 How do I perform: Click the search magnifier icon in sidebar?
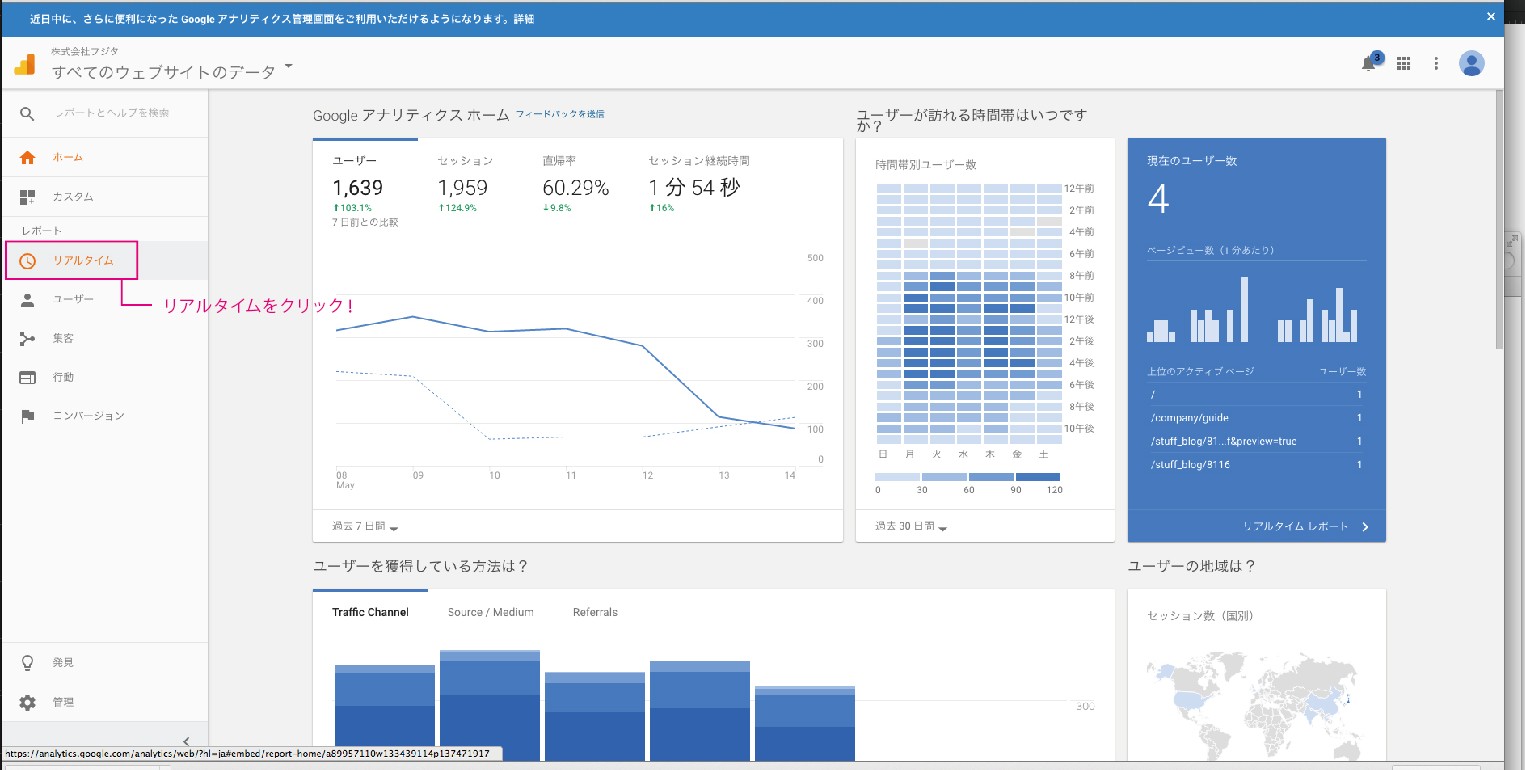27,114
